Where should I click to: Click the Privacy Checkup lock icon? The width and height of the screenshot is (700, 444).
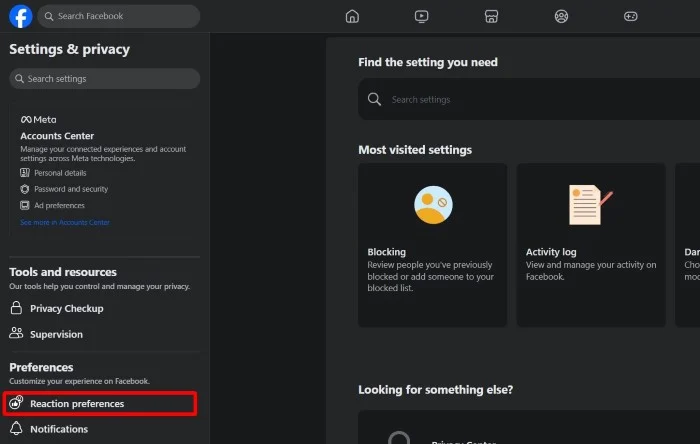(17, 308)
